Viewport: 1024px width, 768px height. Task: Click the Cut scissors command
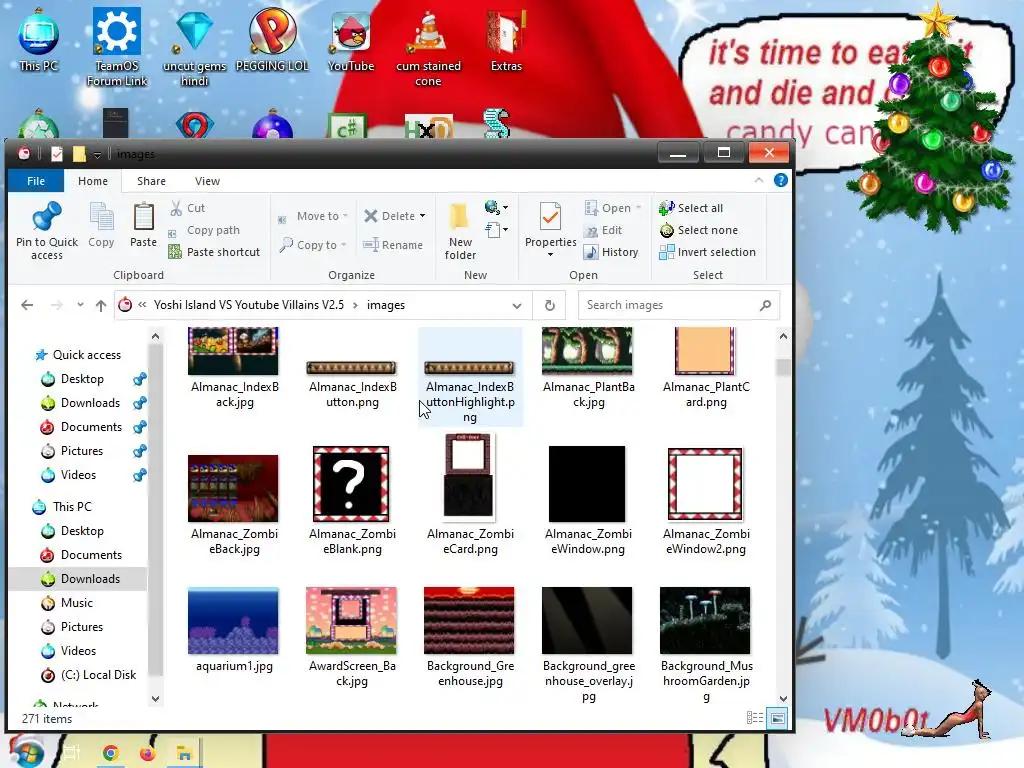187,208
